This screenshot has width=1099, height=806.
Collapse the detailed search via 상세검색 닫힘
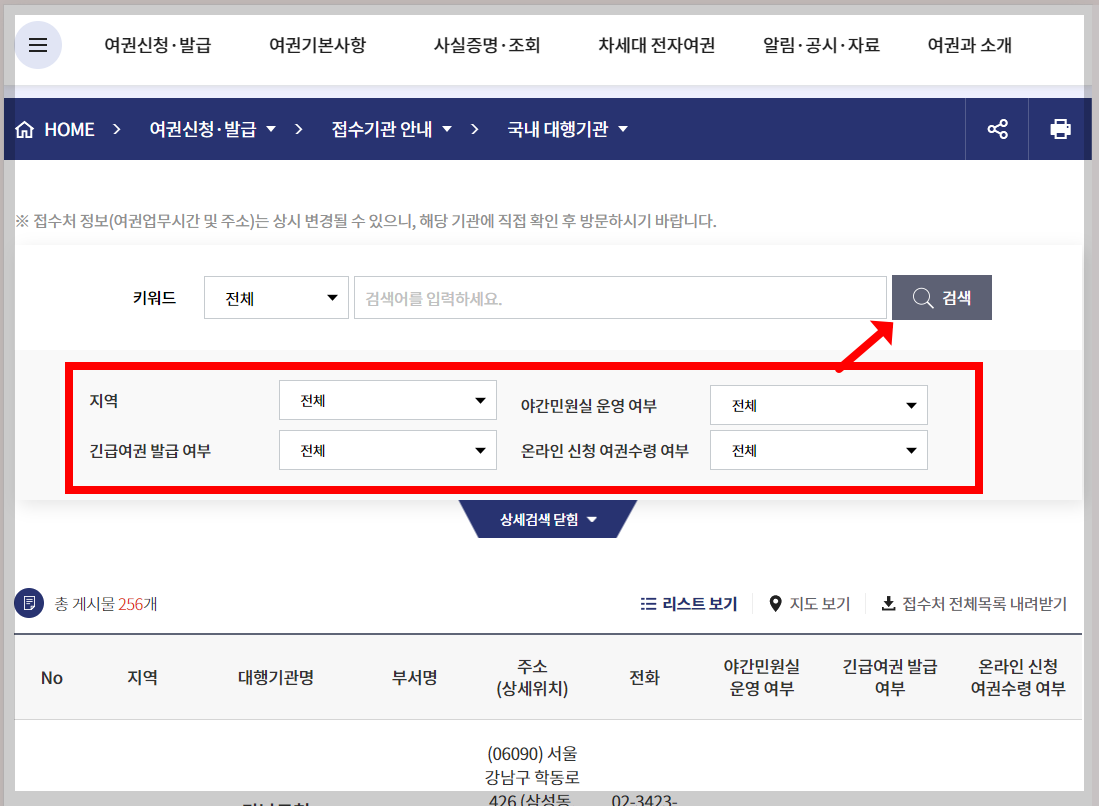tap(548, 519)
